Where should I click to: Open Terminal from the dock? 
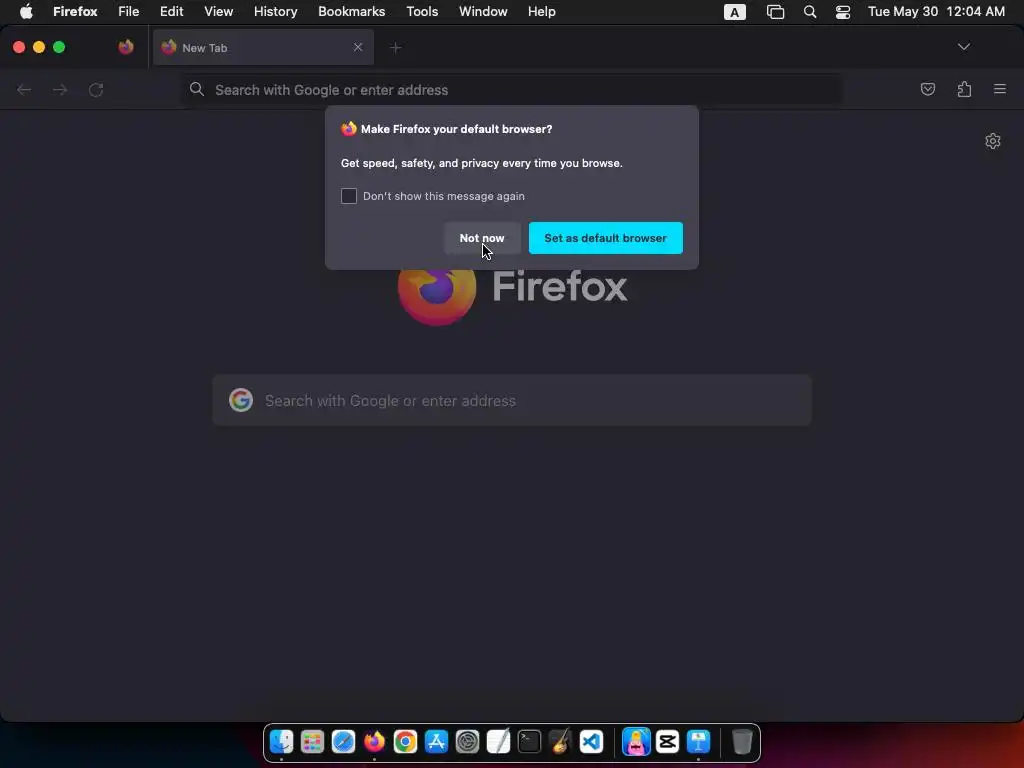[529, 742]
